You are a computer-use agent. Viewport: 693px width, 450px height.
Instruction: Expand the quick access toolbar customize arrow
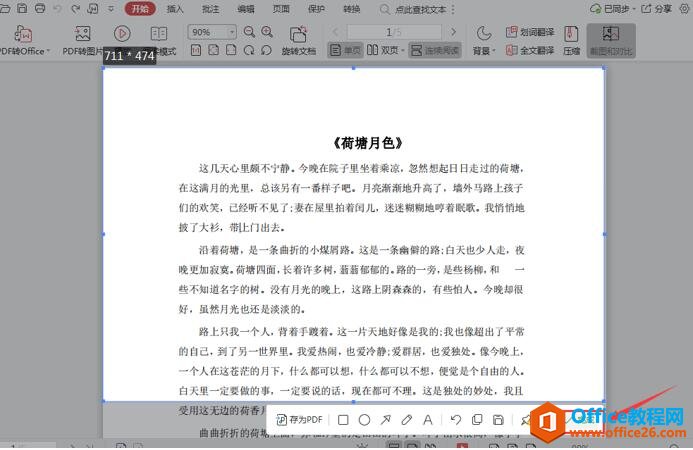(111, 8)
